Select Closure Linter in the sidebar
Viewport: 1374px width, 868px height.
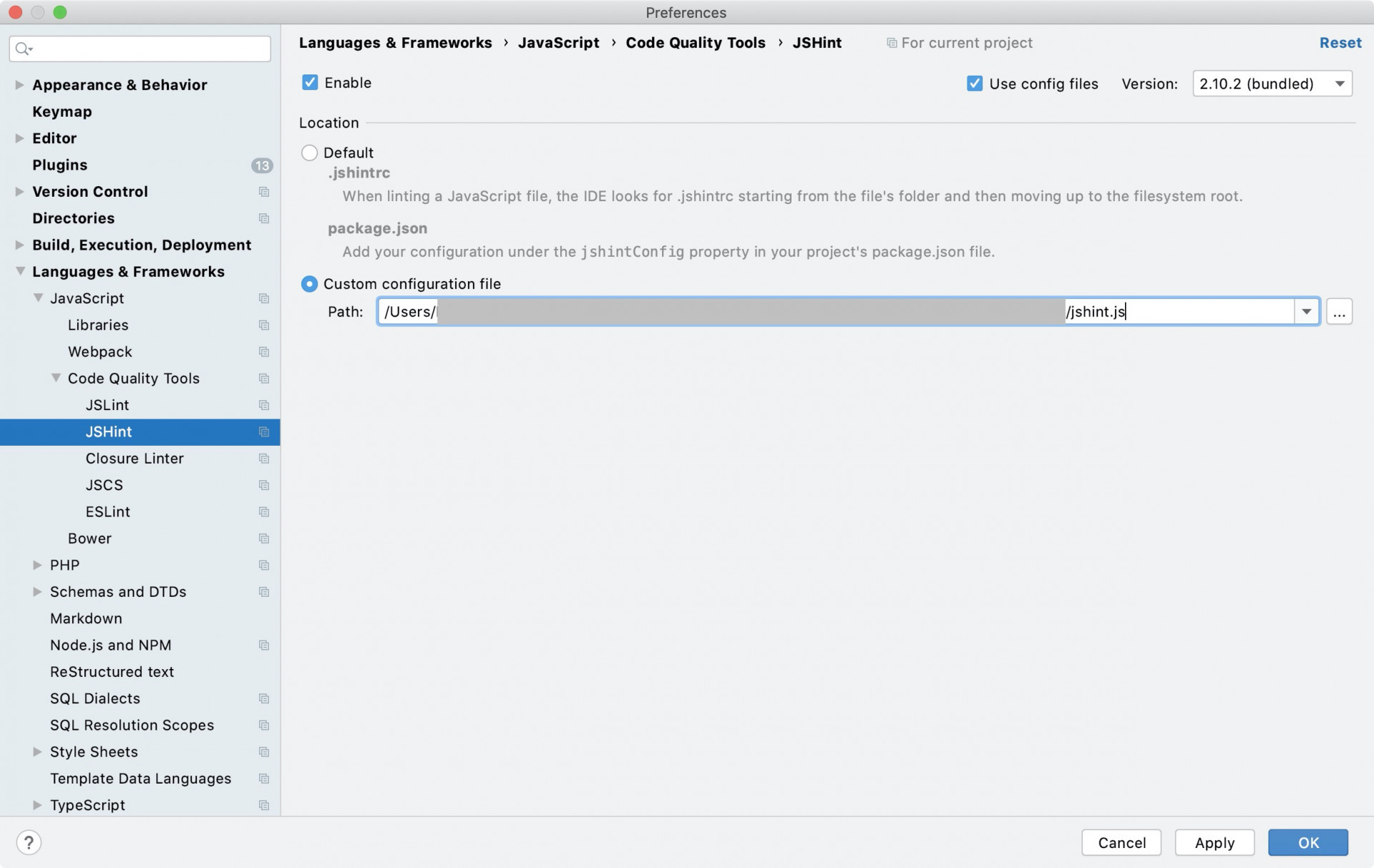135,458
